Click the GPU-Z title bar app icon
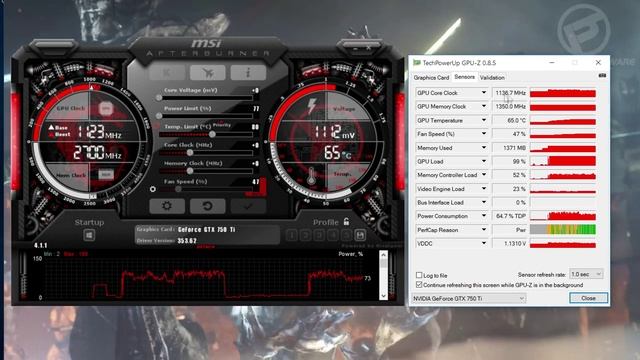This screenshot has height=360, width=640. (416, 62)
